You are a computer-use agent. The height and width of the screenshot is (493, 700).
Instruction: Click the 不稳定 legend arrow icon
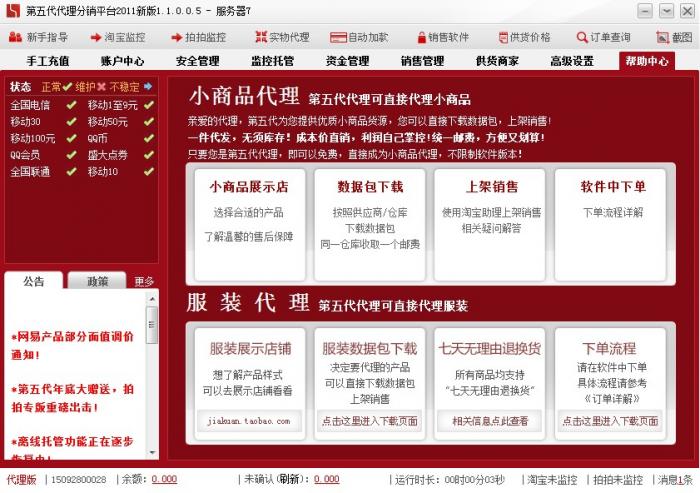(x=148, y=86)
